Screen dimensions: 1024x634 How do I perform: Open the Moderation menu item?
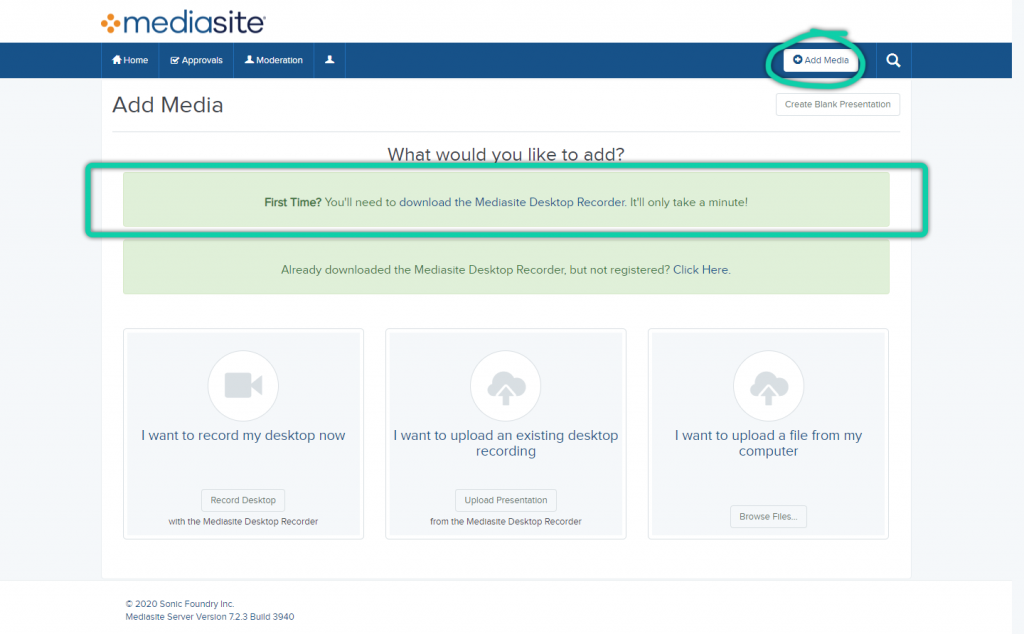[x=273, y=60]
